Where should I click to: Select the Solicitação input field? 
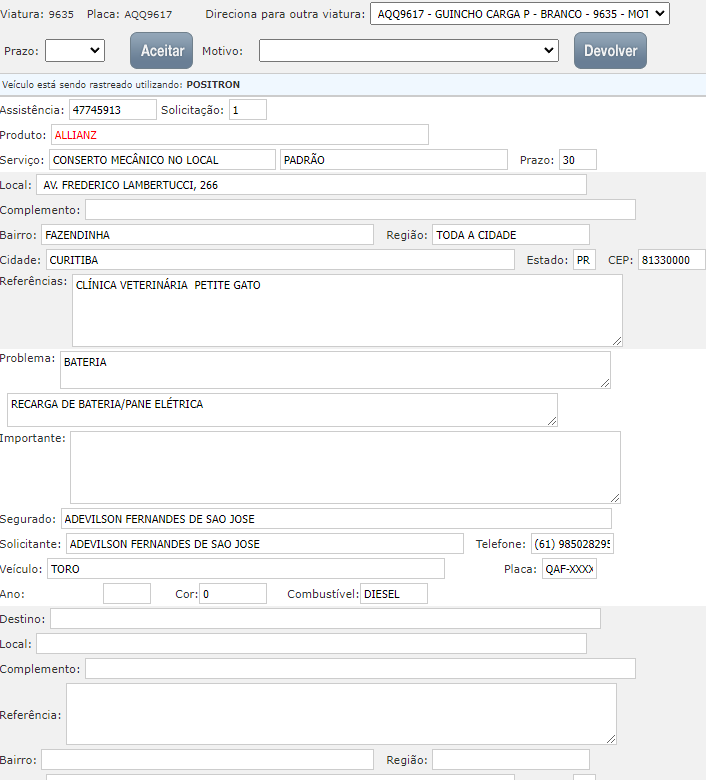click(247, 110)
